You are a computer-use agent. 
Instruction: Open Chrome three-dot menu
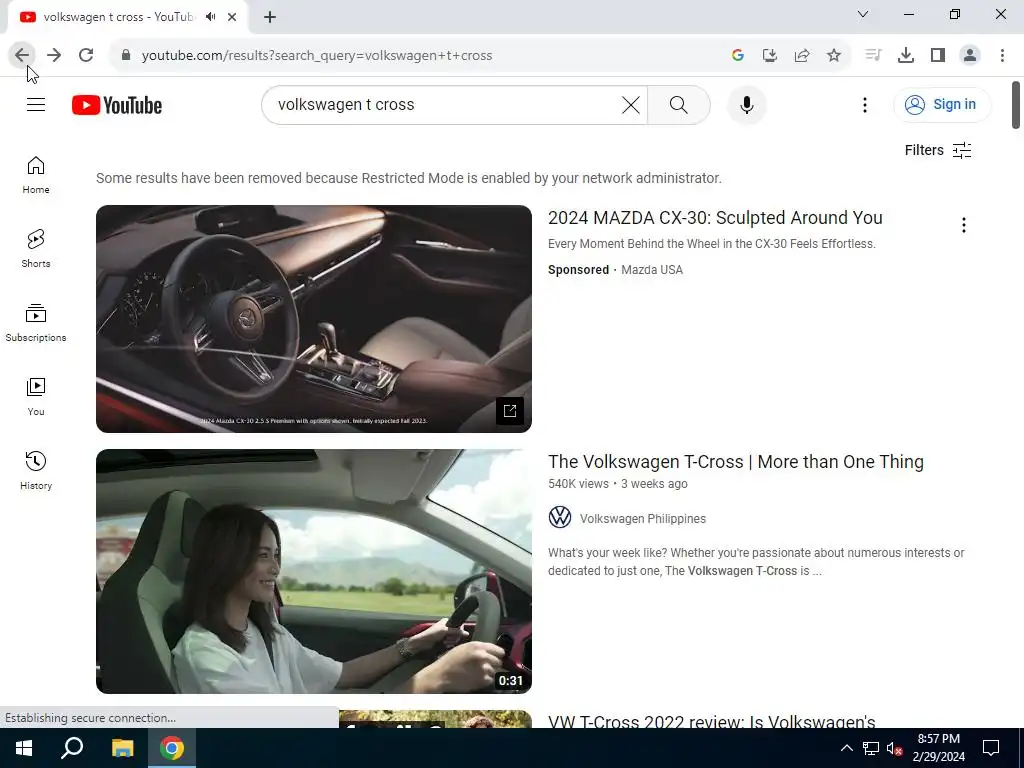(x=1002, y=56)
